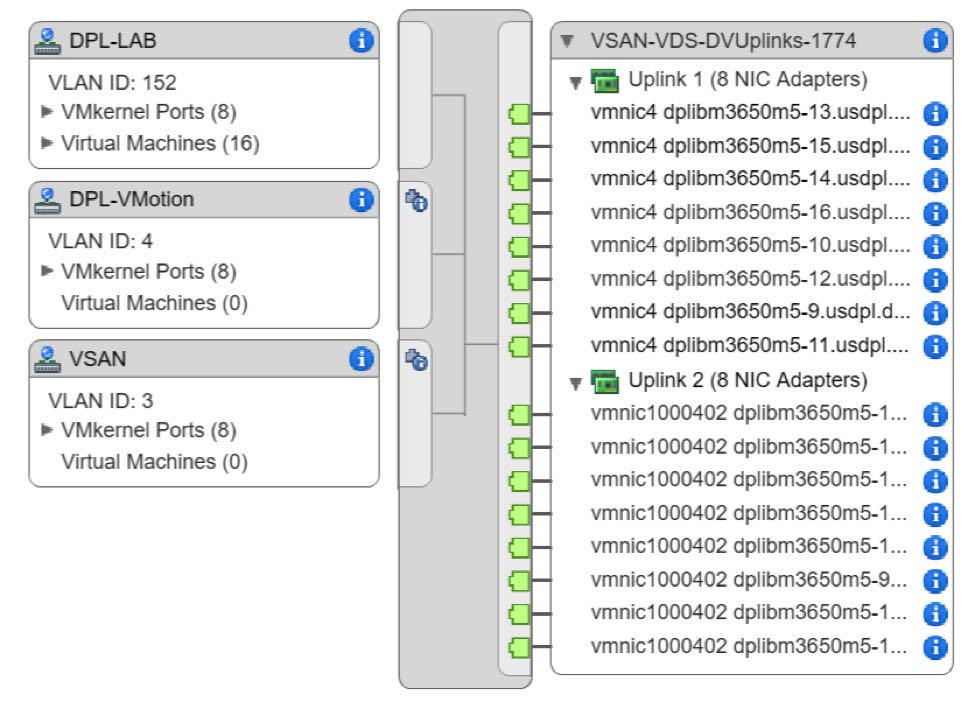Click VLAN ID: 4 text
The height and width of the screenshot is (705, 975).
(101, 241)
